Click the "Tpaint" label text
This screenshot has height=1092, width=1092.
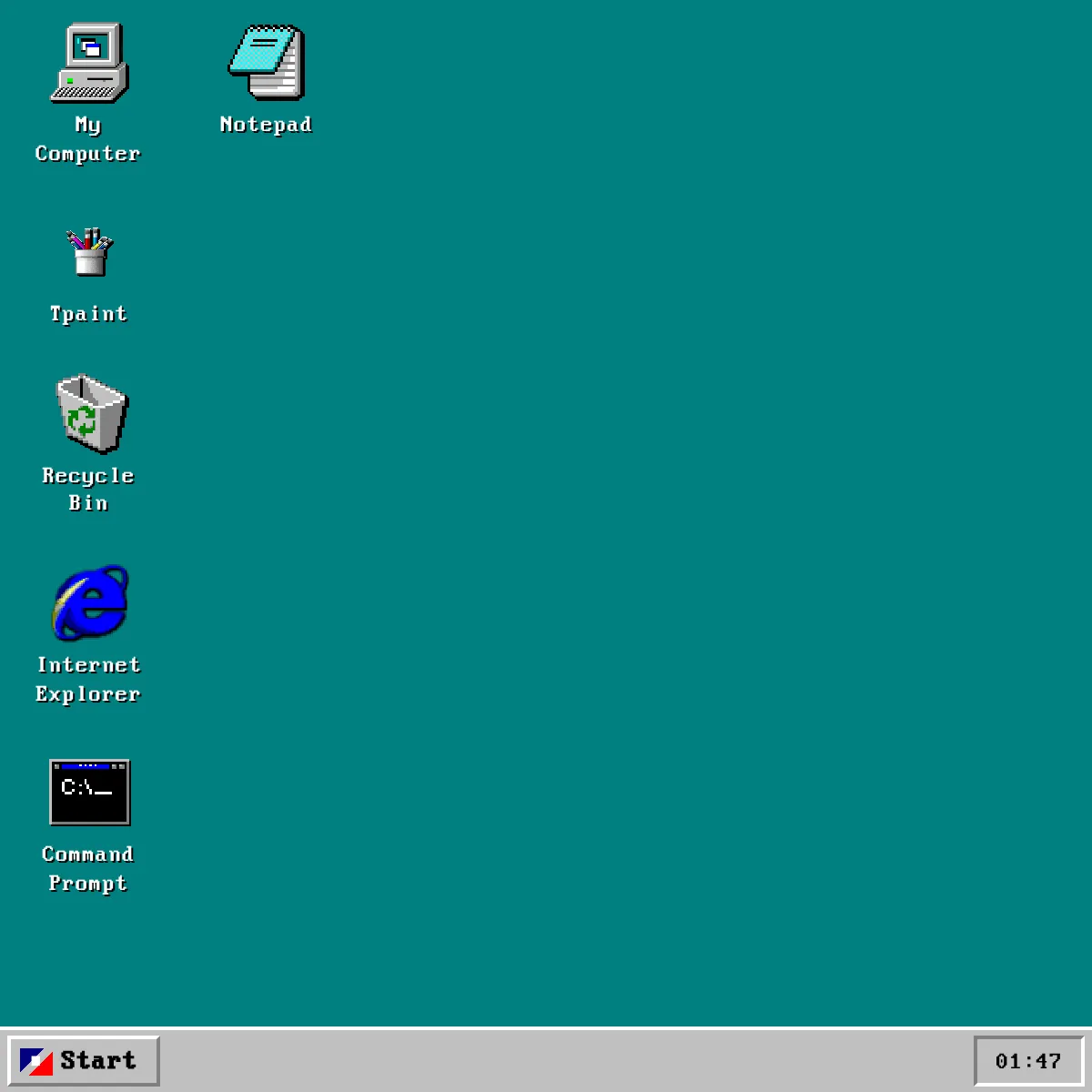pyautogui.click(x=88, y=314)
